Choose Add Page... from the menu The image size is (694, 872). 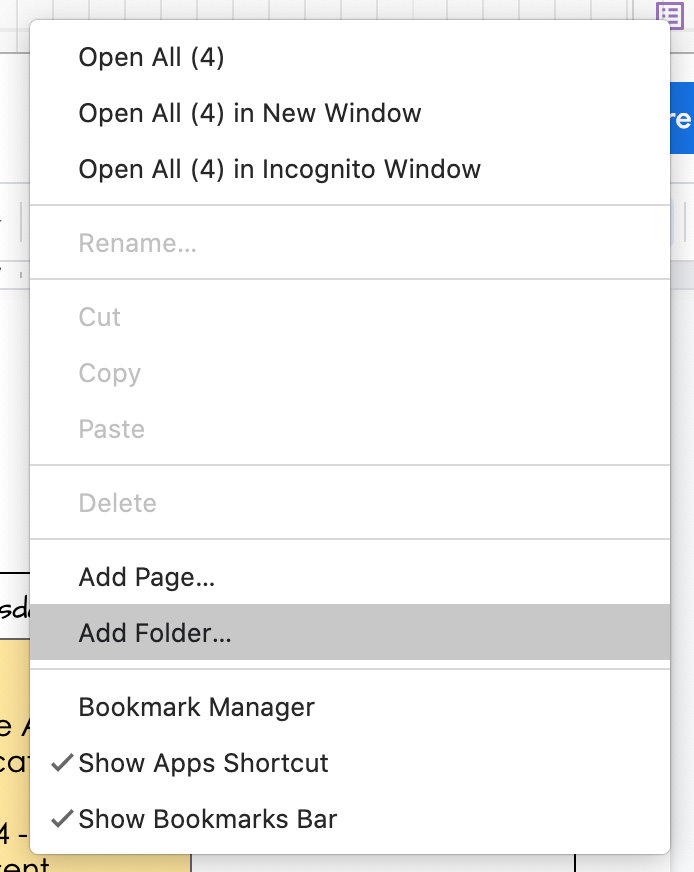coord(147,577)
